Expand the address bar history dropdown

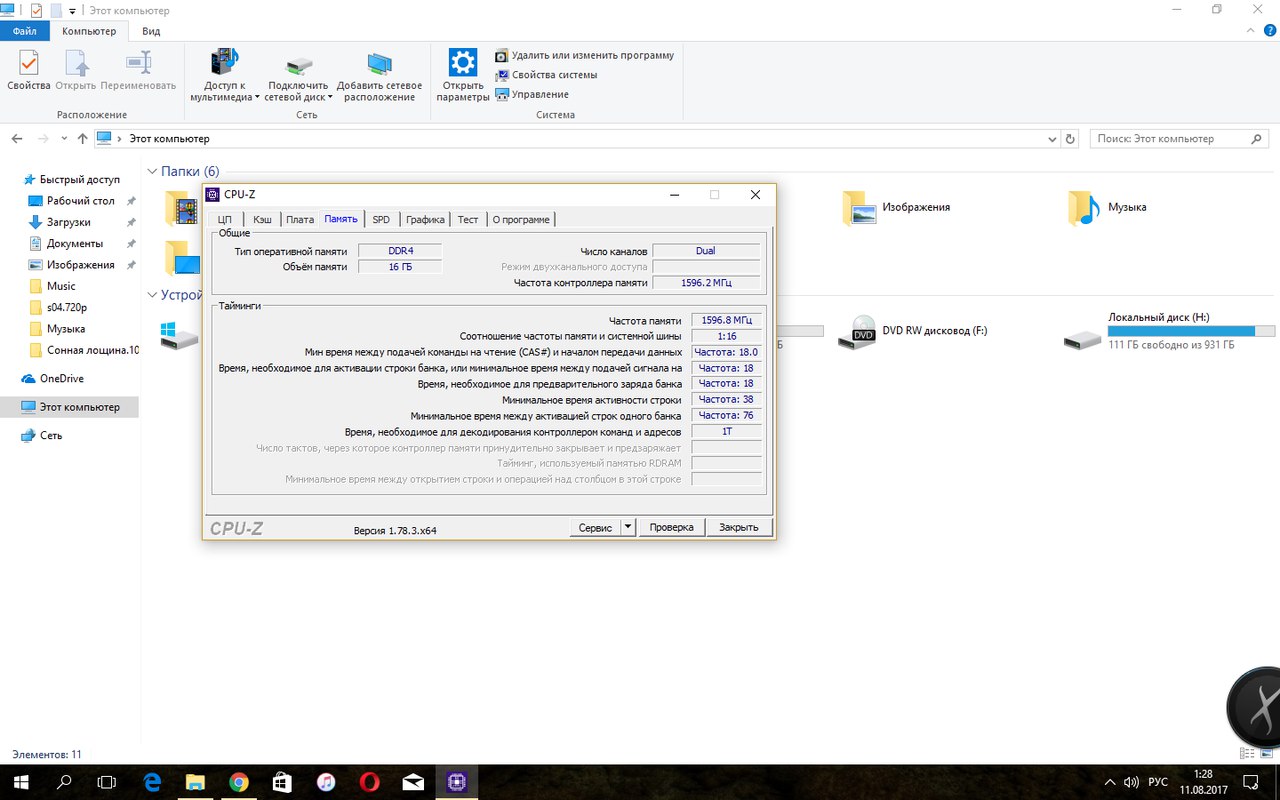pyautogui.click(x=1051, y=139)
